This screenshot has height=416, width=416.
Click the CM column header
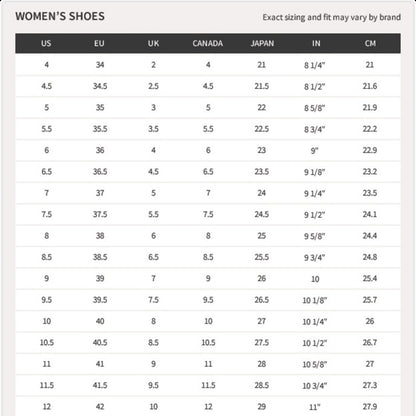(370, 43)
